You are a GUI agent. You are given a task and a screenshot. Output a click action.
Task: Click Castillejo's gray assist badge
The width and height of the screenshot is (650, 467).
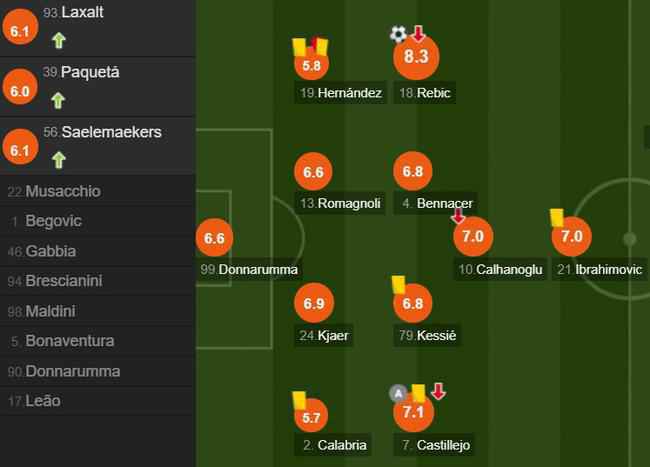coord(398,393)
